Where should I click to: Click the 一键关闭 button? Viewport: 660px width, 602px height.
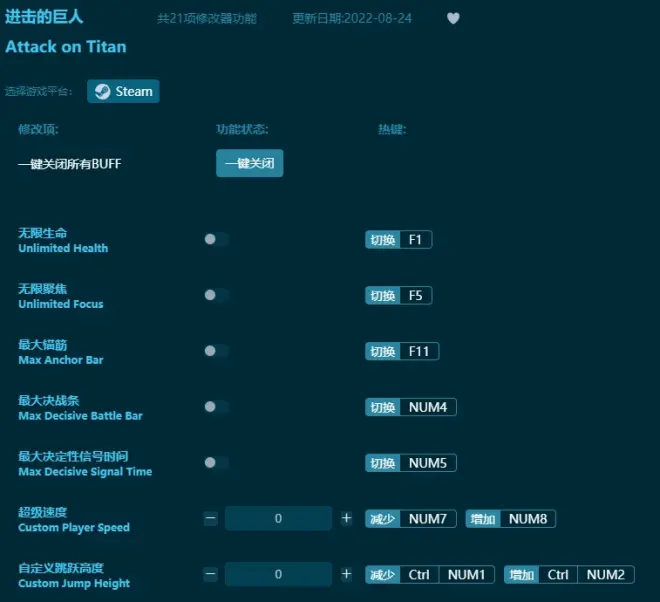(249, 163)
